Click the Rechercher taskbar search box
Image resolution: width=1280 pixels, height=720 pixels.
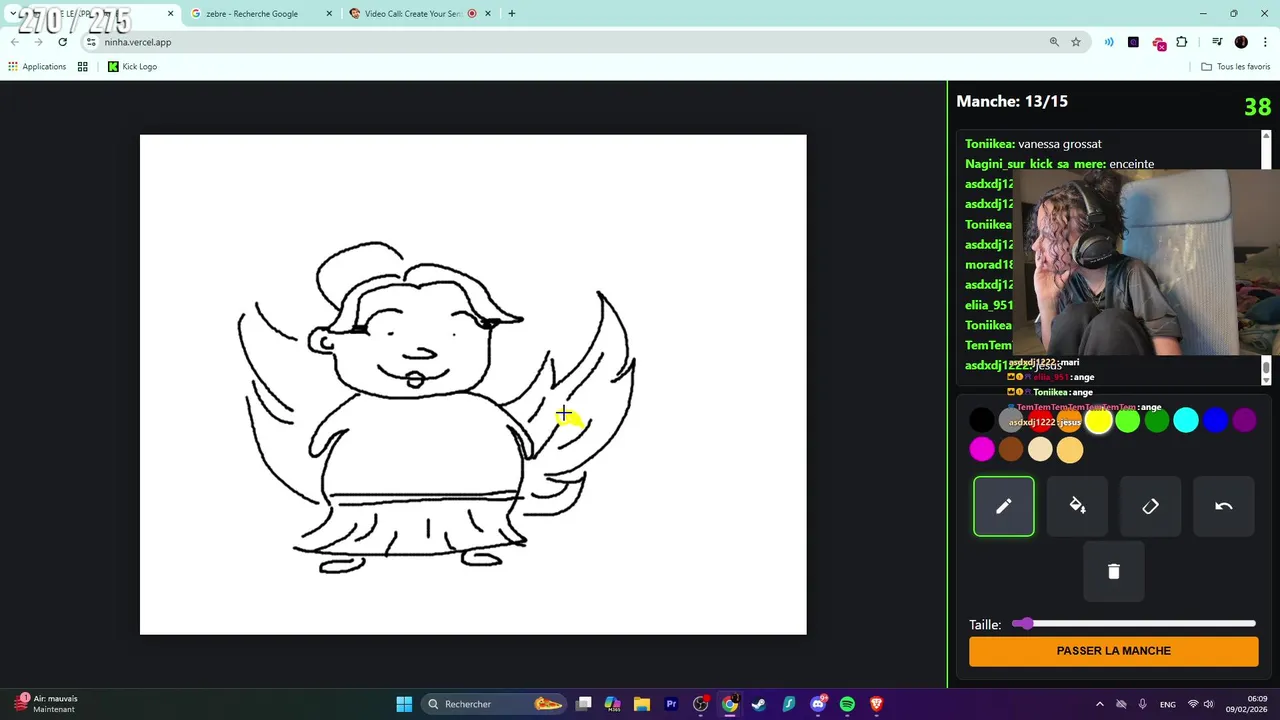point(495,704)
